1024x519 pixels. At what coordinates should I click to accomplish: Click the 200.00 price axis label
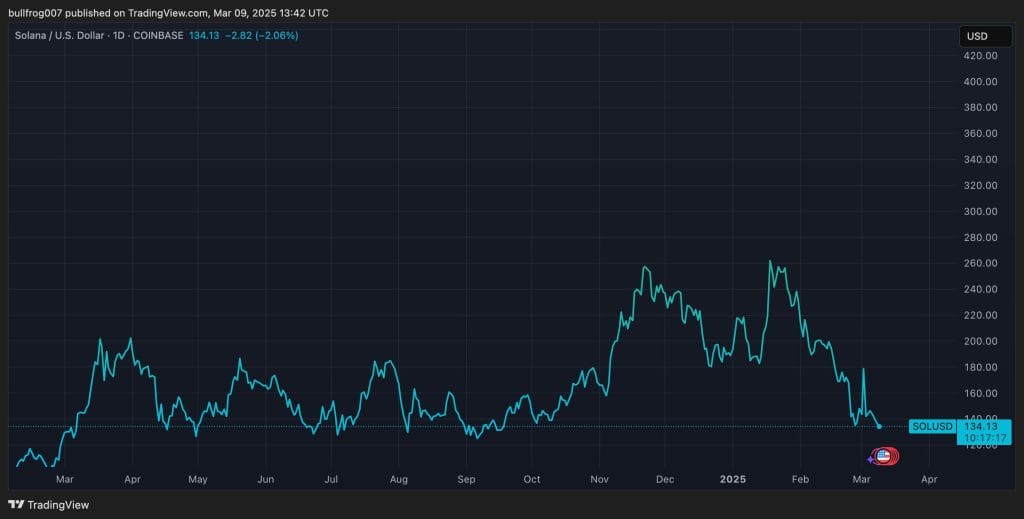(x=980, y=341)
